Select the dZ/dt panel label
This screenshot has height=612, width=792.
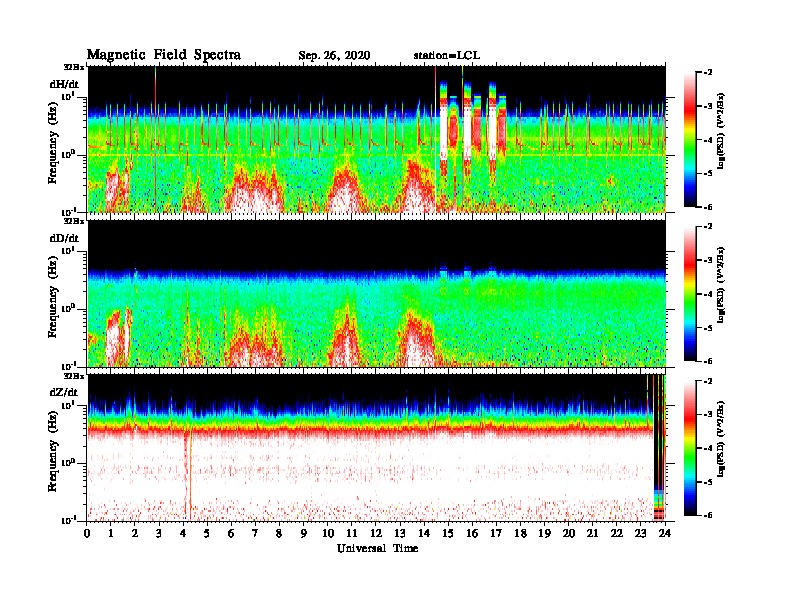(64, 392)
